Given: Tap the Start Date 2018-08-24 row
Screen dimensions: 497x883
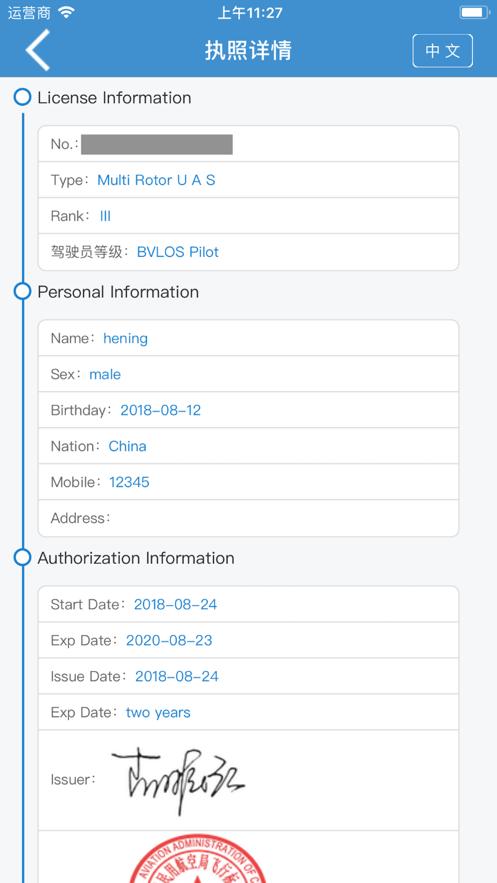Looking at the screenshot, I should point(248,604).
